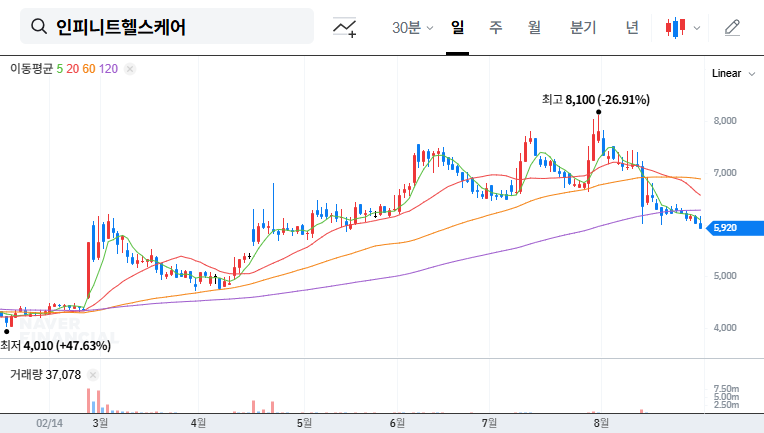
Task: Remove the 이동평균 indicator
Action: (130, 69)
